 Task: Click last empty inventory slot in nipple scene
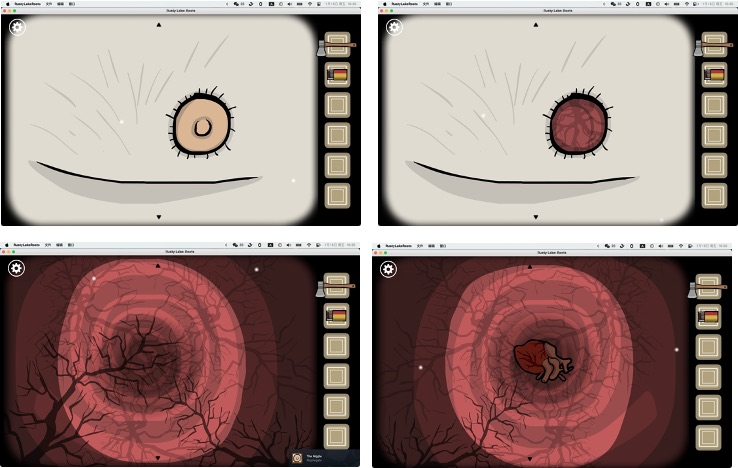pyautogui.click(x=337, y=195)
